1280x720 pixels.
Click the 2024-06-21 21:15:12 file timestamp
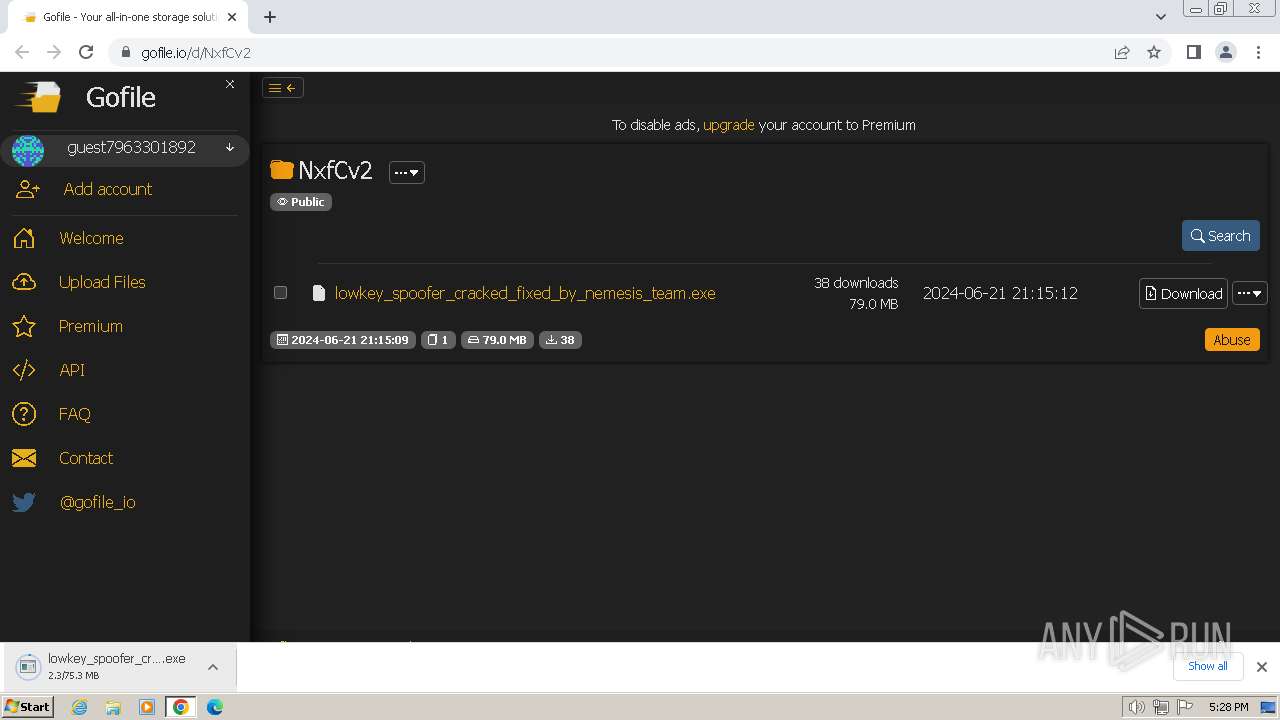(x=1000, y=293)
